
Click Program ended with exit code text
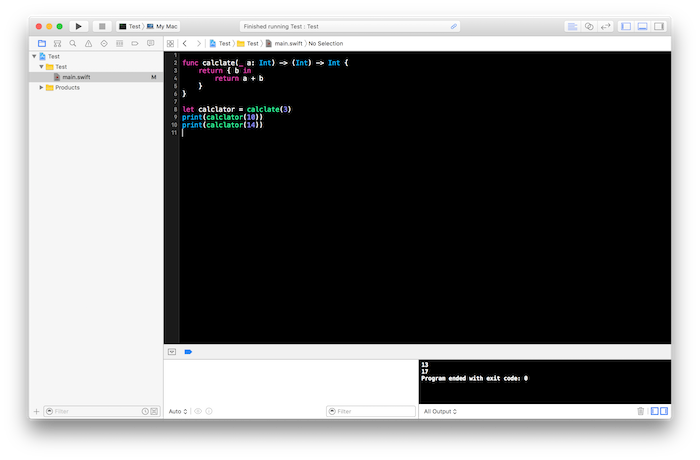[475, 378]
